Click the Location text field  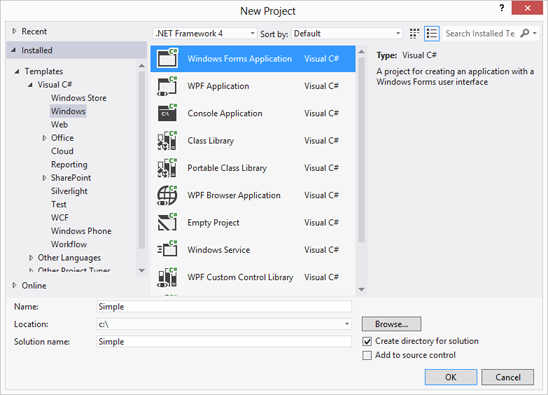pos(219,324)
